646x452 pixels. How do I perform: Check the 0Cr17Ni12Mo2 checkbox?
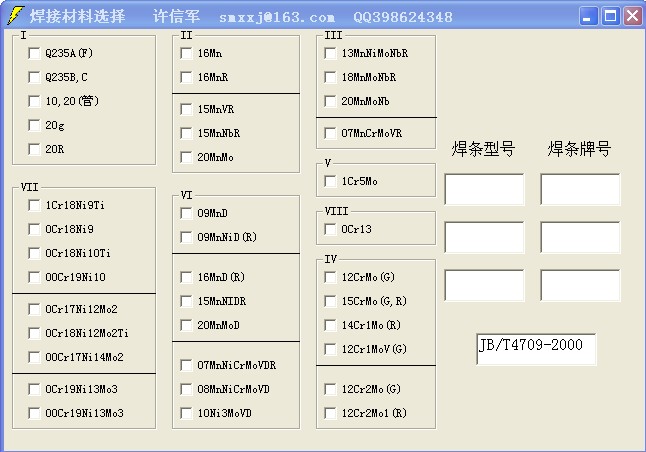(x=34, y=309)
